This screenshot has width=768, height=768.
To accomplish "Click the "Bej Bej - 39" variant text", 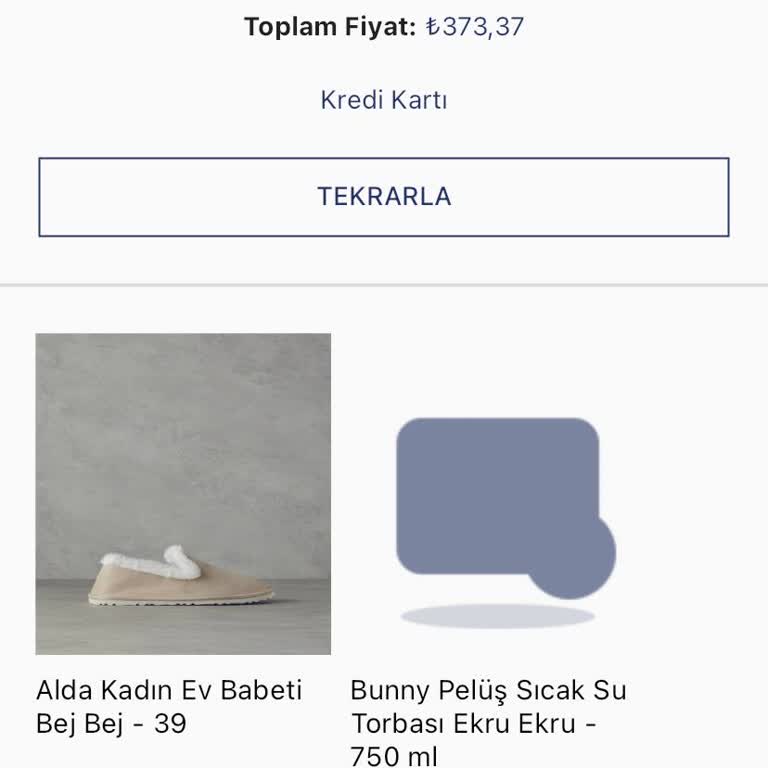I will point(111,724).
